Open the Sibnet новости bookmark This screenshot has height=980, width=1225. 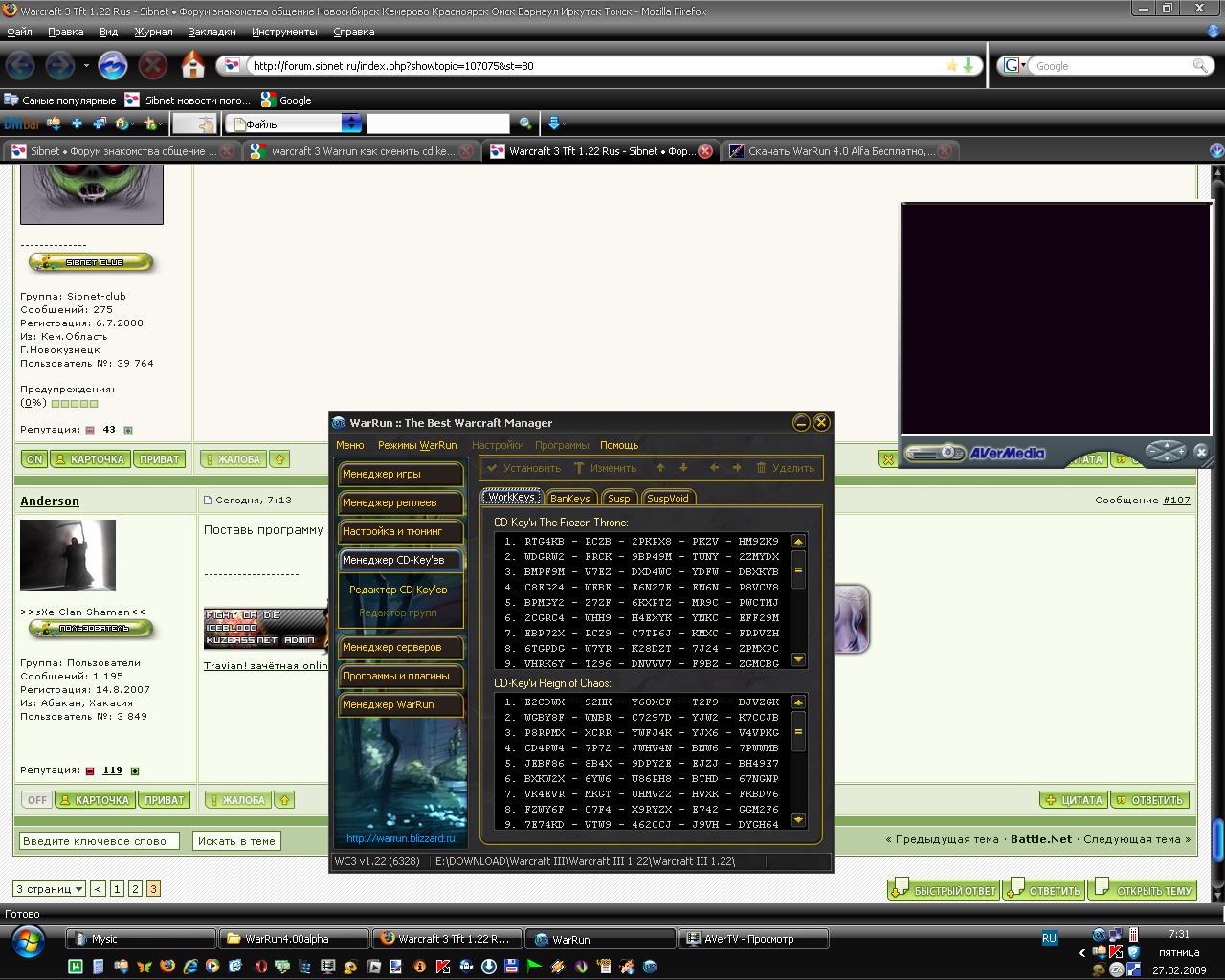pos(188,100)
